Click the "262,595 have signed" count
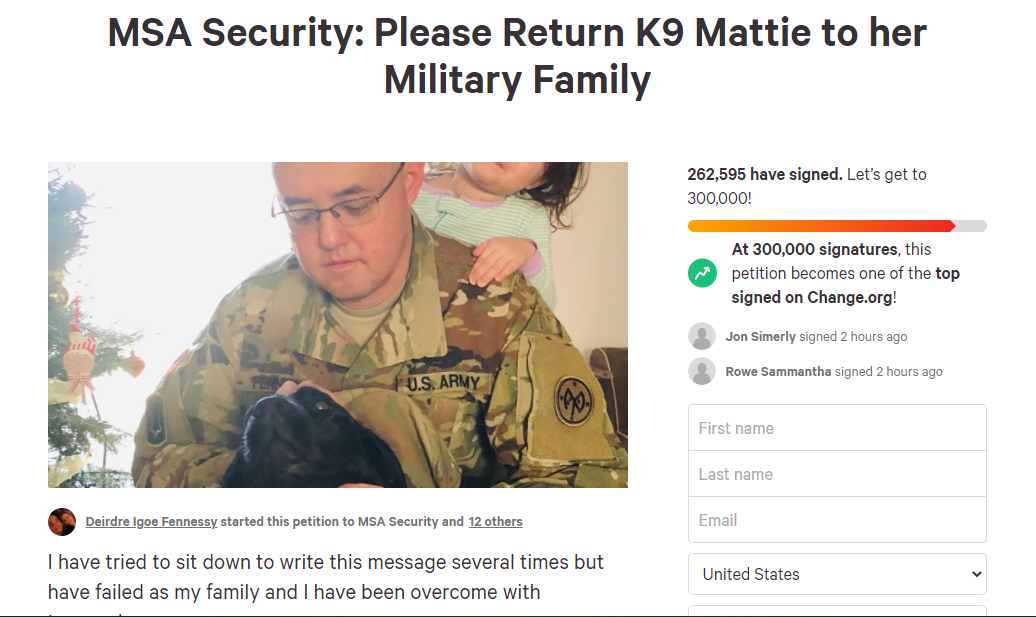 (x=765, y=174)
